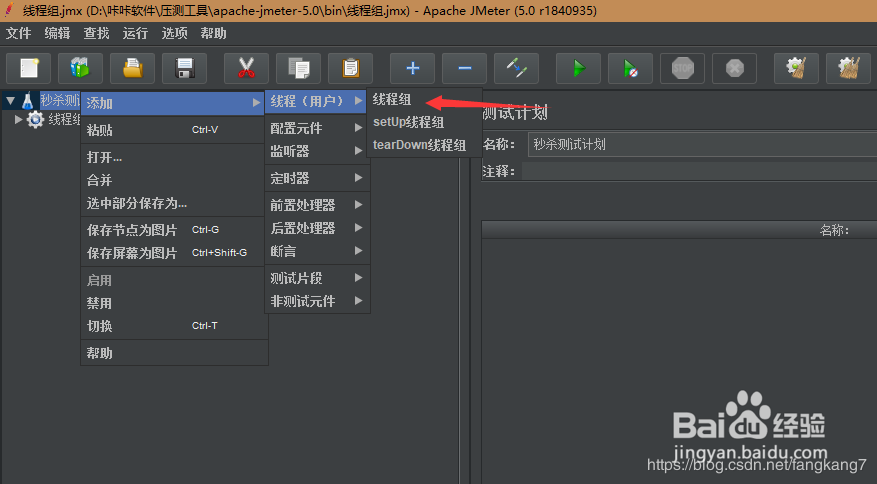Open the 配置元件 submenu

(x=317, y=128)
